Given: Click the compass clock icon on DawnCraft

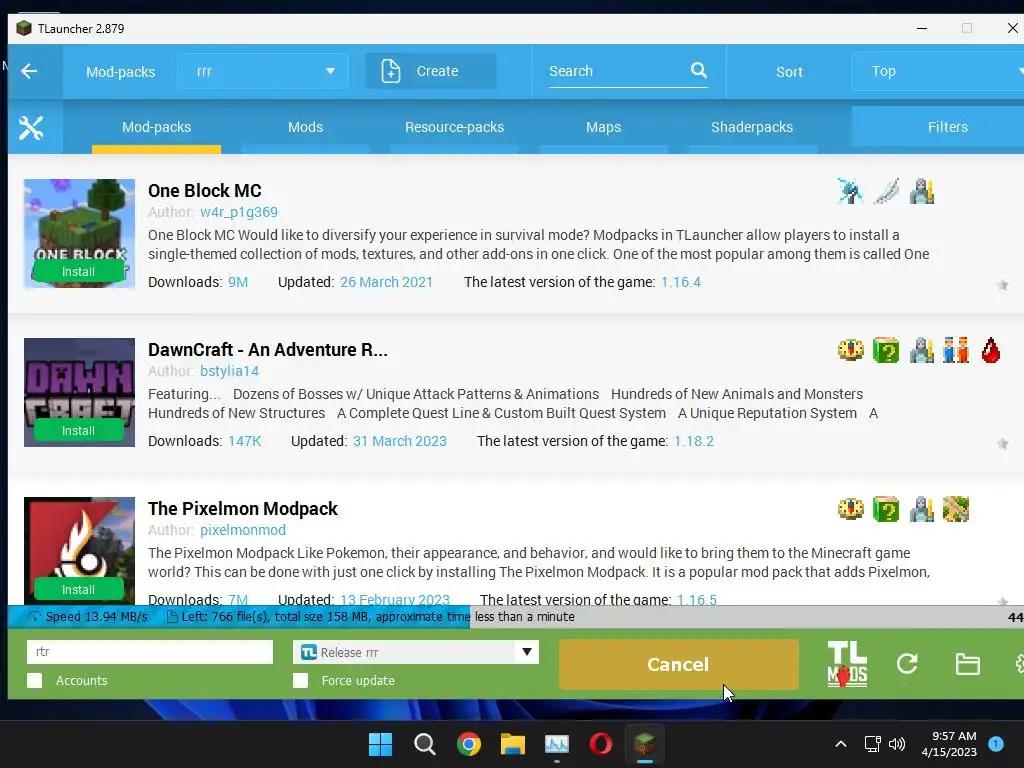Looking at the screenshot, I should [x=850, y=350].
